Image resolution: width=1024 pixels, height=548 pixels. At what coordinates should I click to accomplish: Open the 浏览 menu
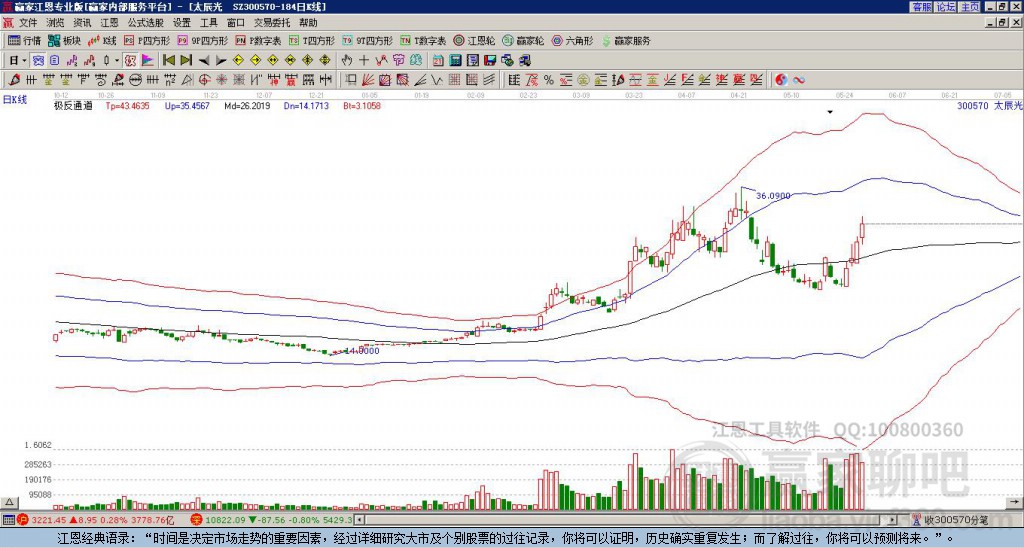click(55, 23)
